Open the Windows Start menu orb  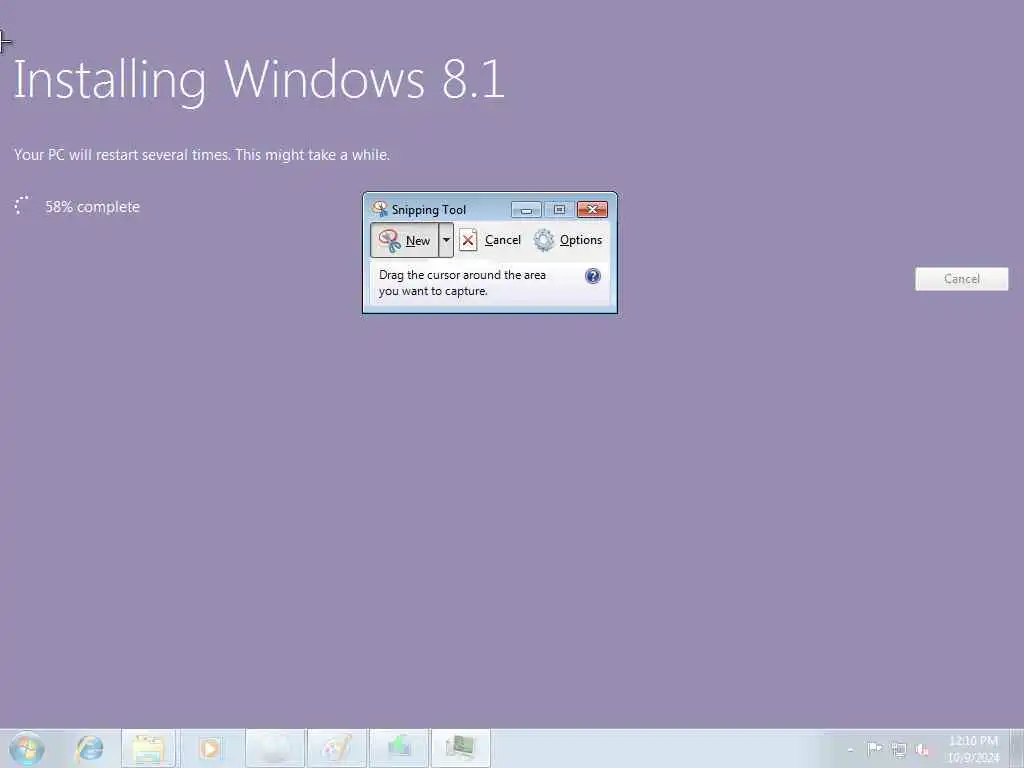[x=27, y=748]
